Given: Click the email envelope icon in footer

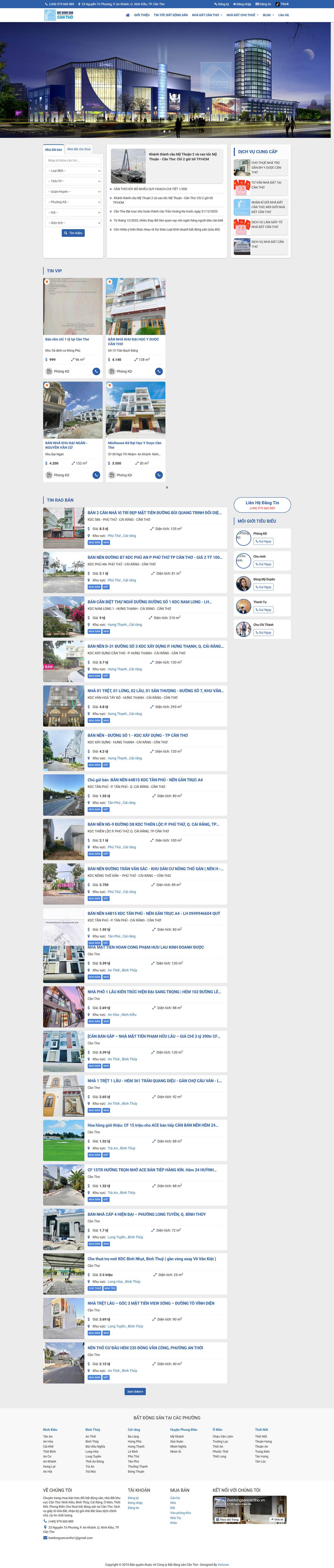Looking at the screenshot, I should (45, 1538).
